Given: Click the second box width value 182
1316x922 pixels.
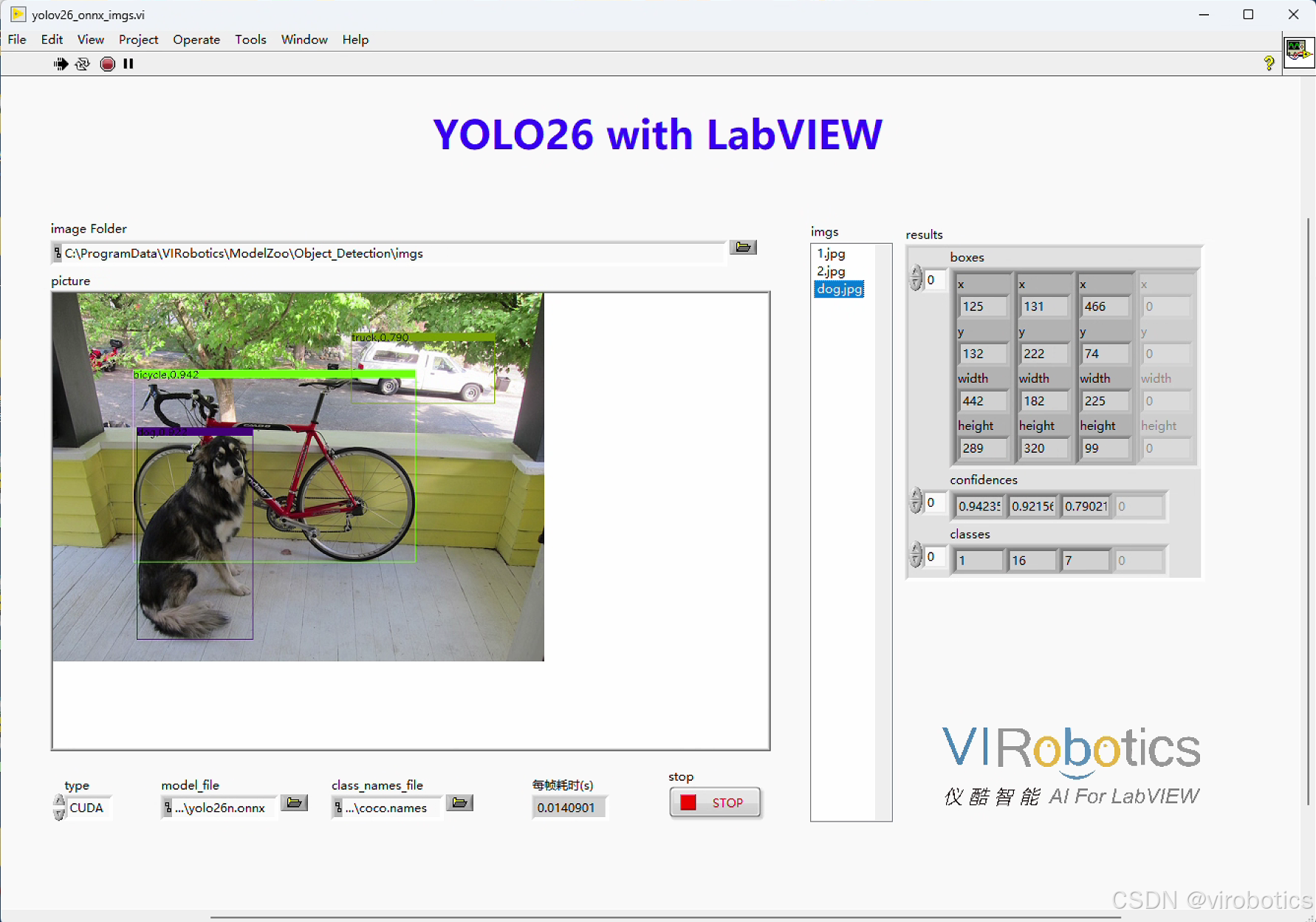Looking at the screenshot, I should [1044, 401].
